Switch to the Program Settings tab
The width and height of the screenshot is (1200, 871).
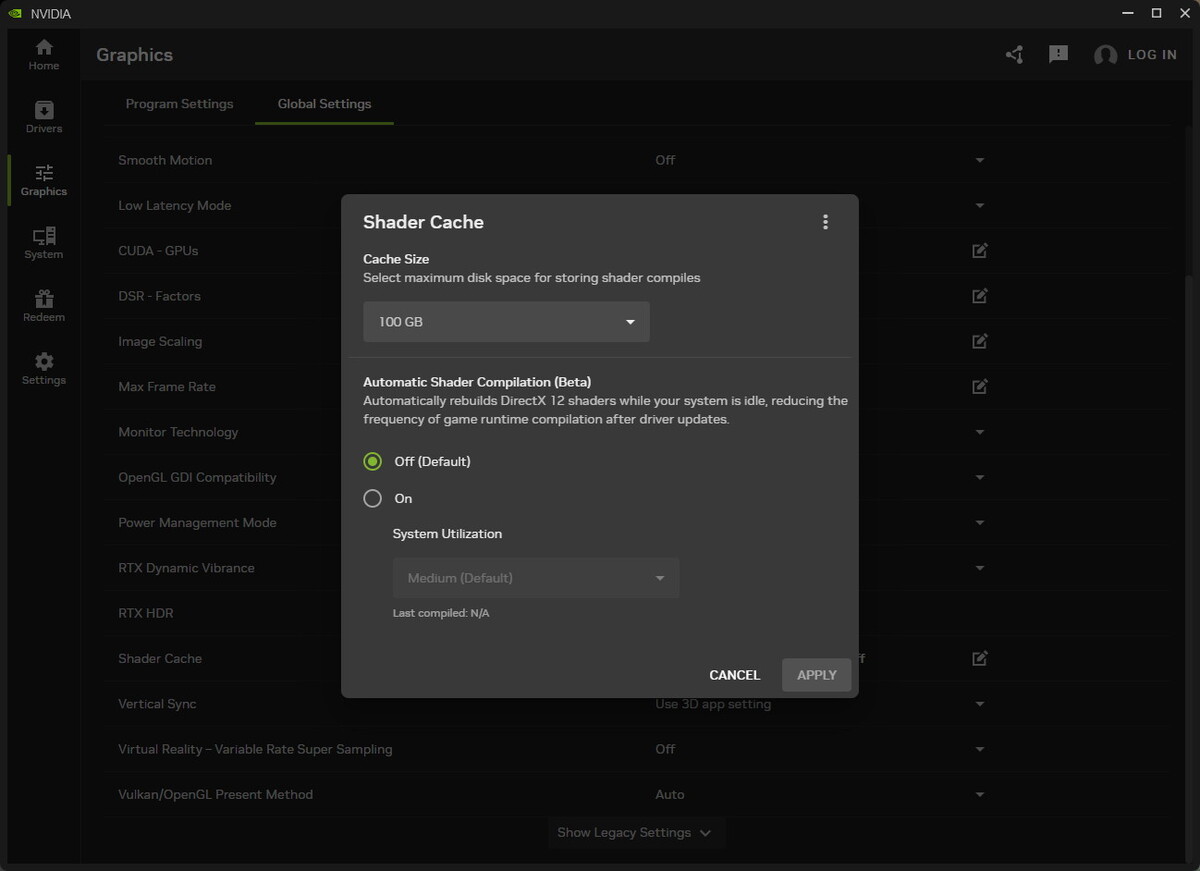click(179, 104)
